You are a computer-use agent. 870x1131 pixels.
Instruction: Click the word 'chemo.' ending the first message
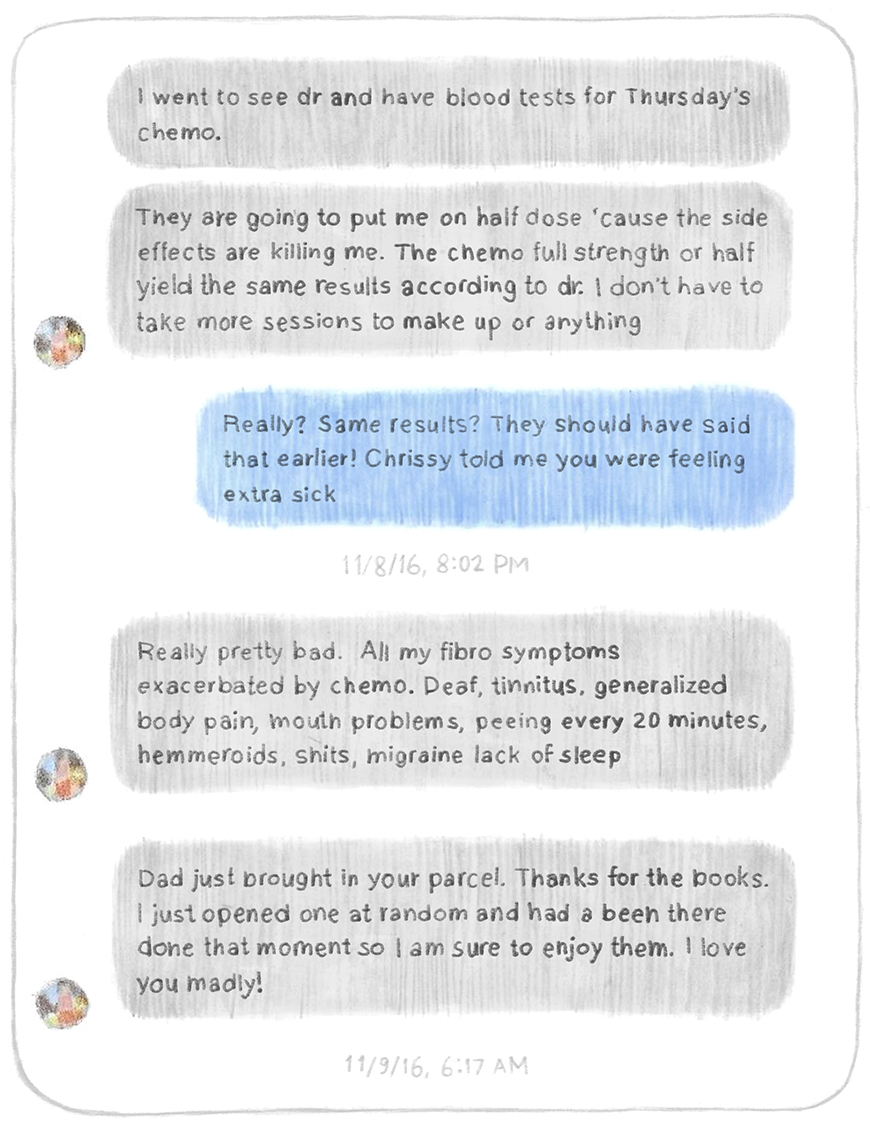(179, 133)
